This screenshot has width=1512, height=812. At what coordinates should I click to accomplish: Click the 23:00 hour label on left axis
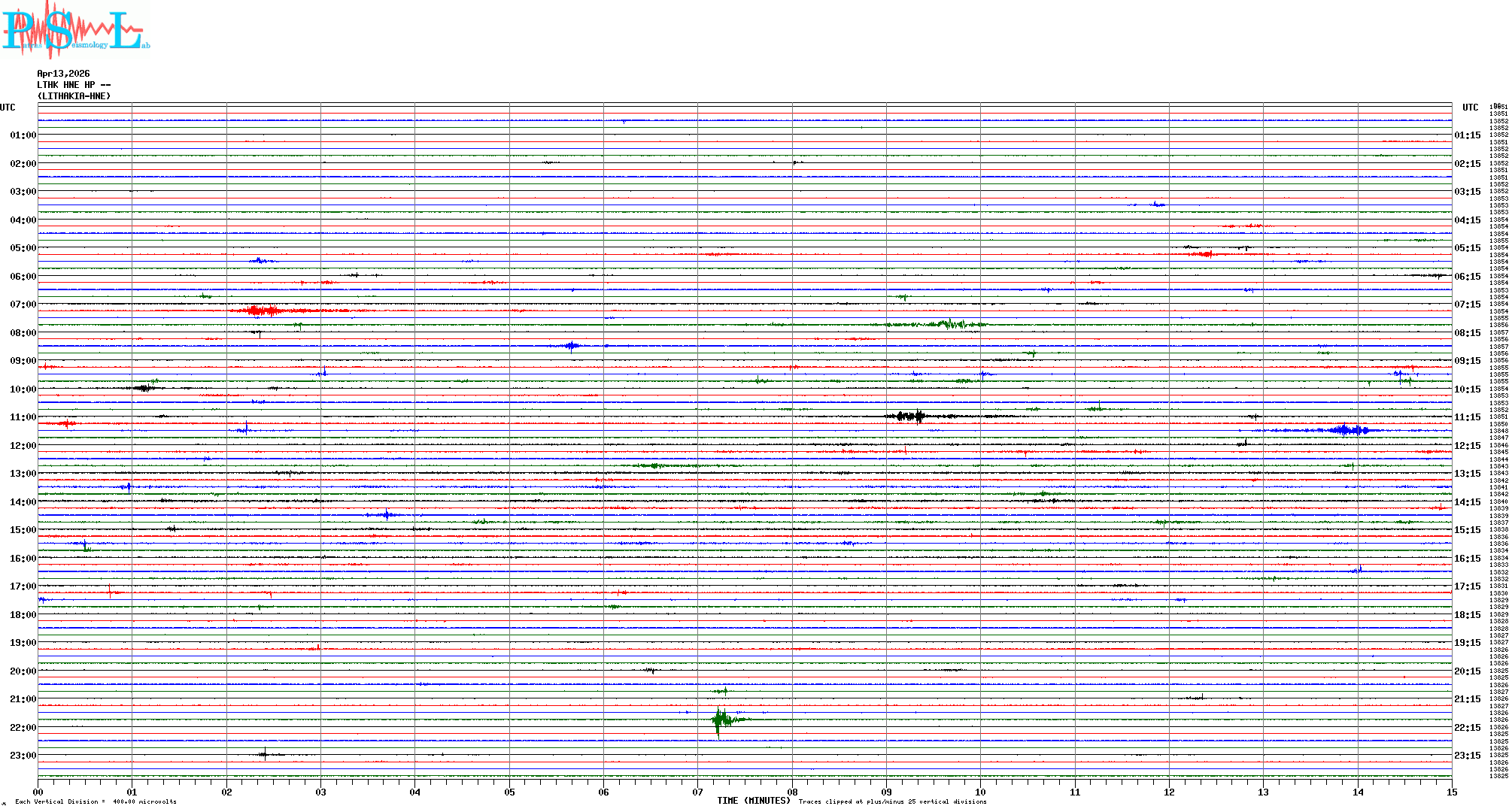[x=23, y=756]
